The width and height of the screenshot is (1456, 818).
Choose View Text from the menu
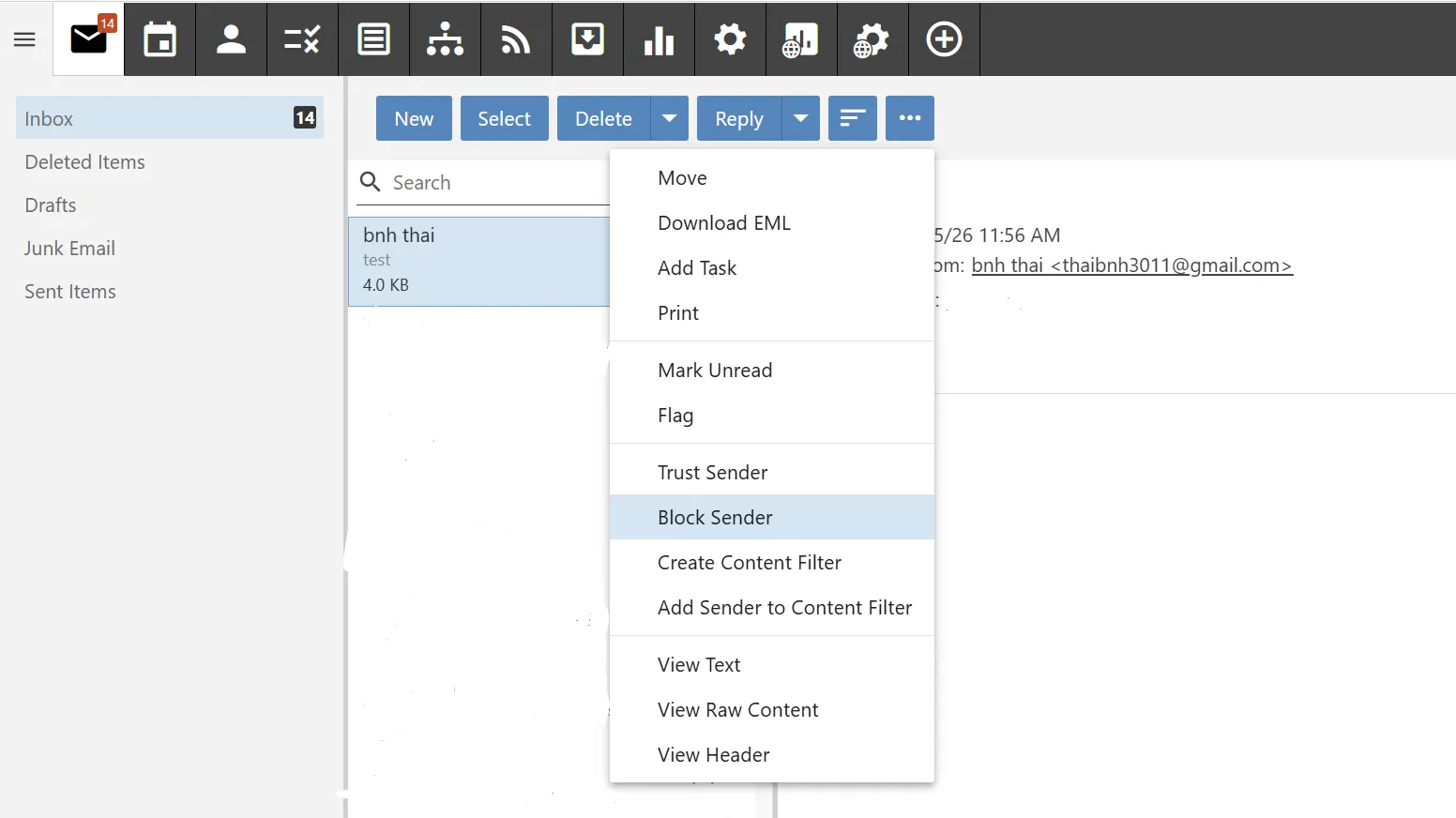coord(772,665)
